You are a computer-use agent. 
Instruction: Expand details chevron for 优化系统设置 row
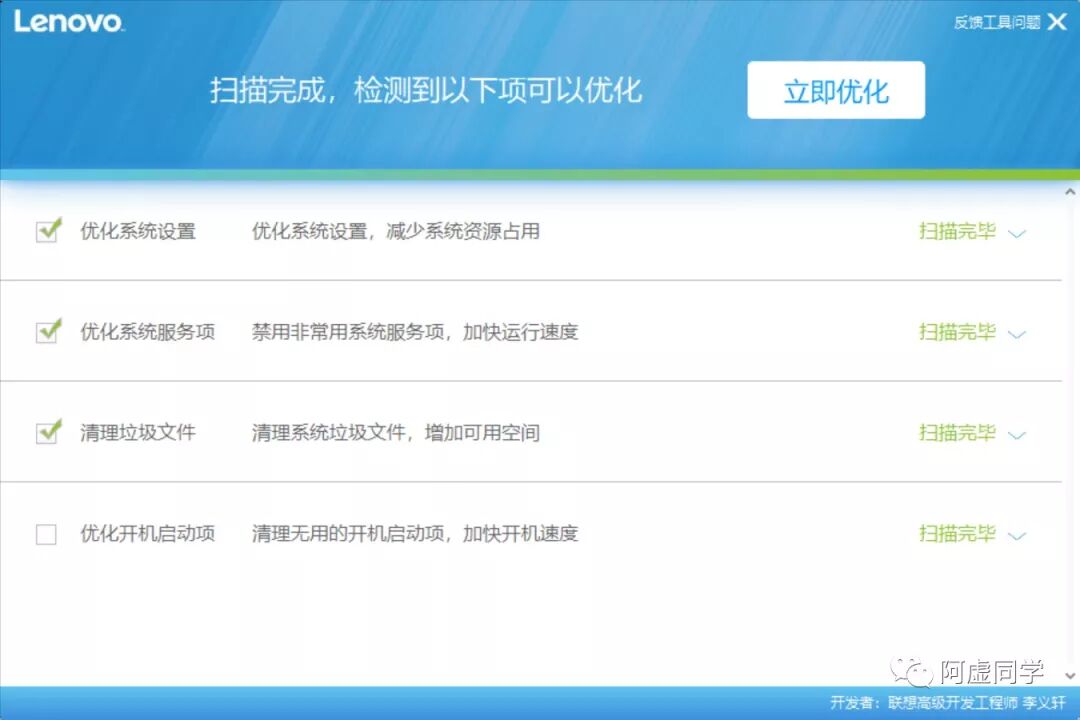(x=1017, y=234)
